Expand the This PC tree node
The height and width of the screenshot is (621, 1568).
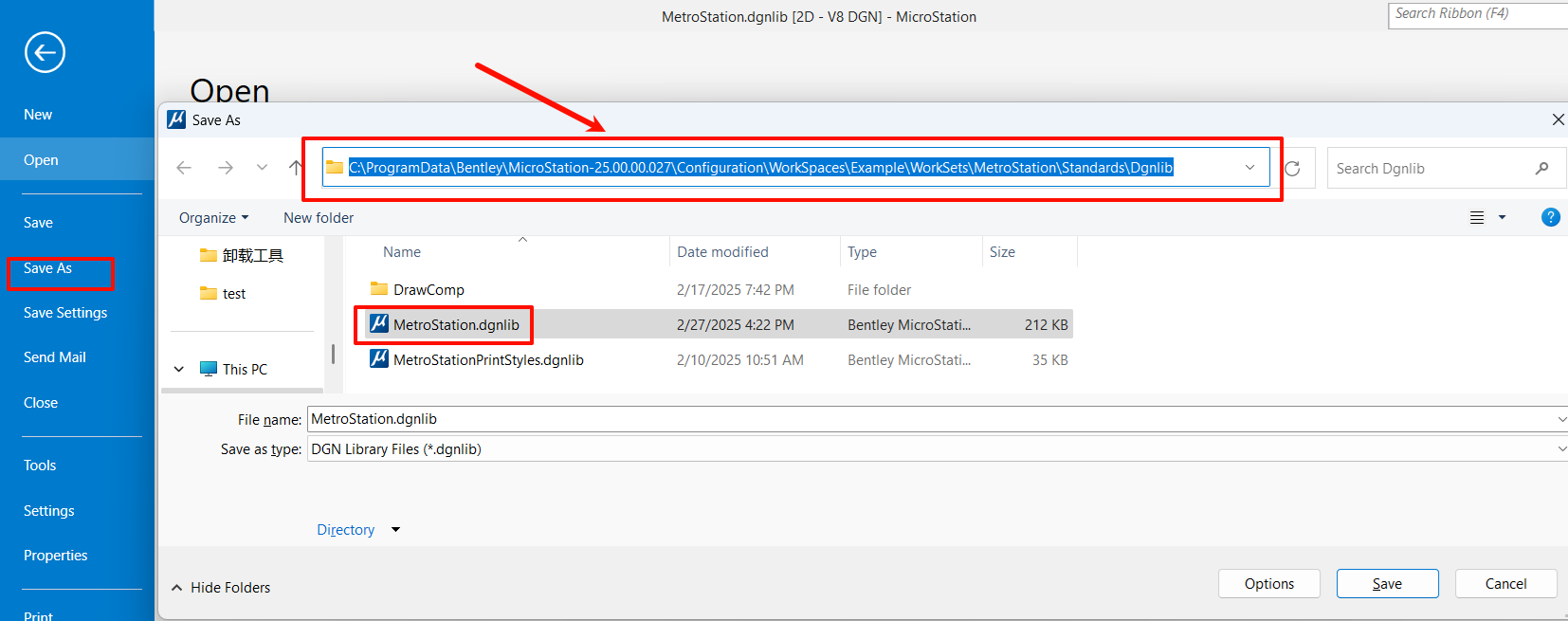pyautogui.click(x=179, y=369)
